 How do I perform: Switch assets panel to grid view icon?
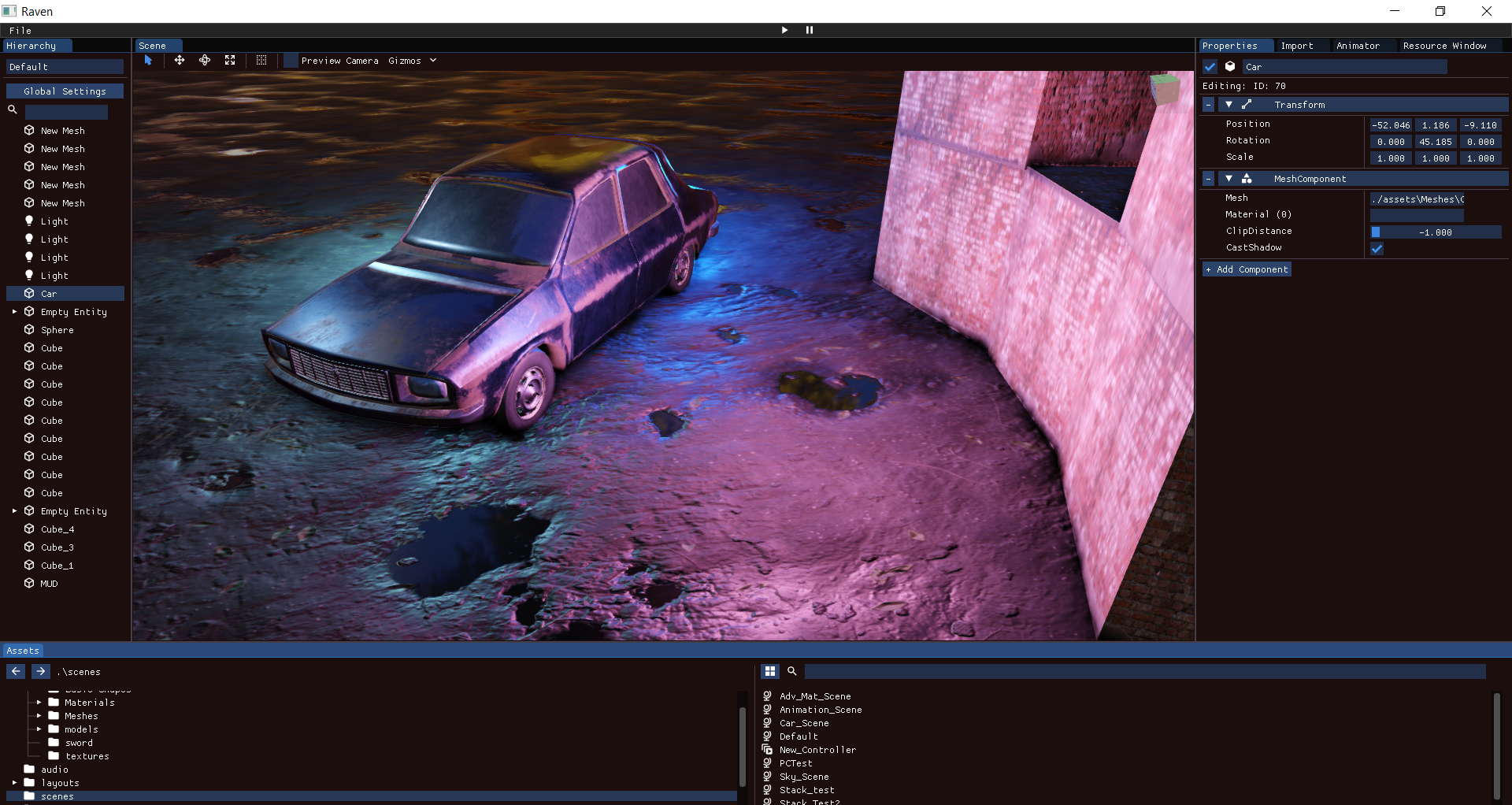[x=770, y=671]
